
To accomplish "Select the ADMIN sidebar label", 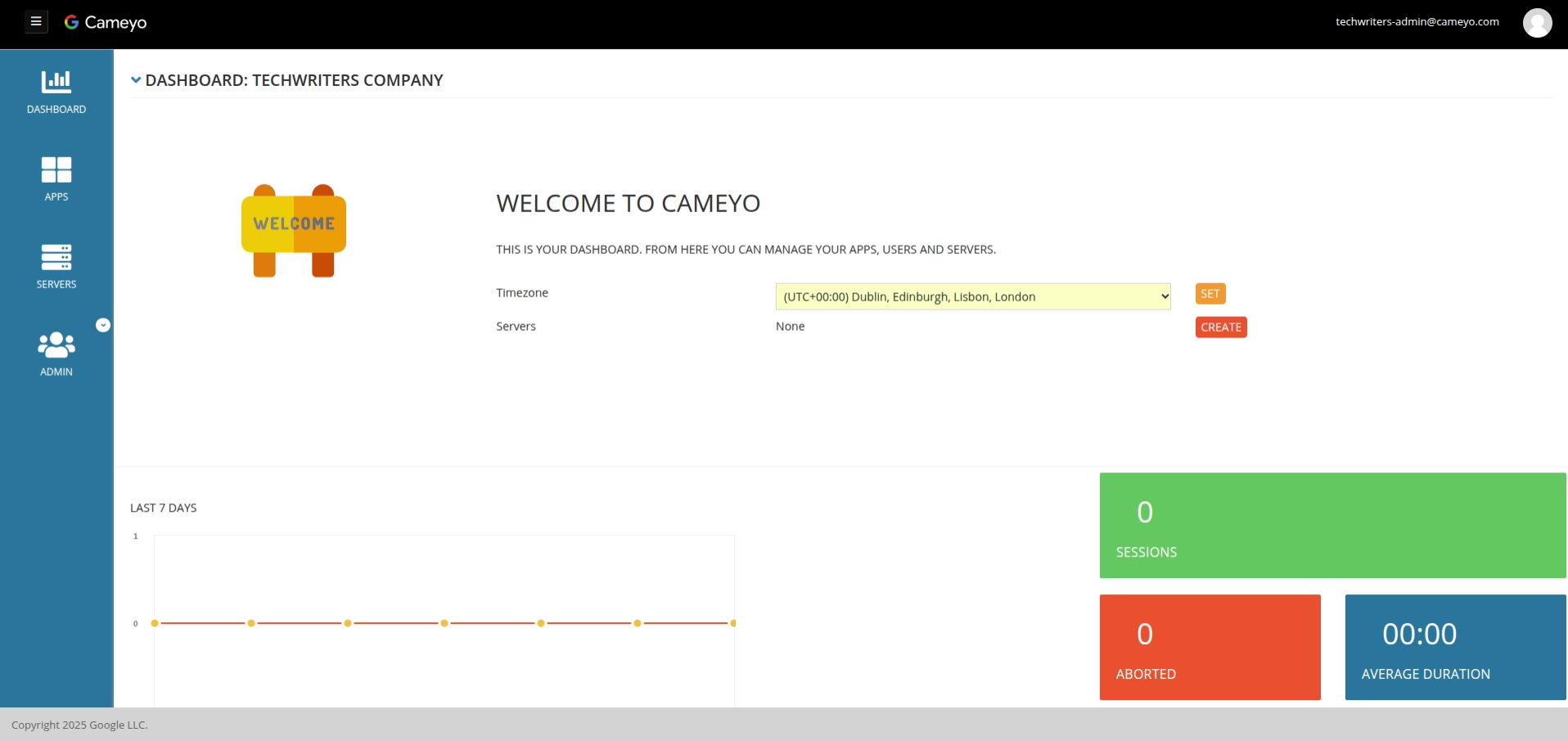I will pos(56,373).
